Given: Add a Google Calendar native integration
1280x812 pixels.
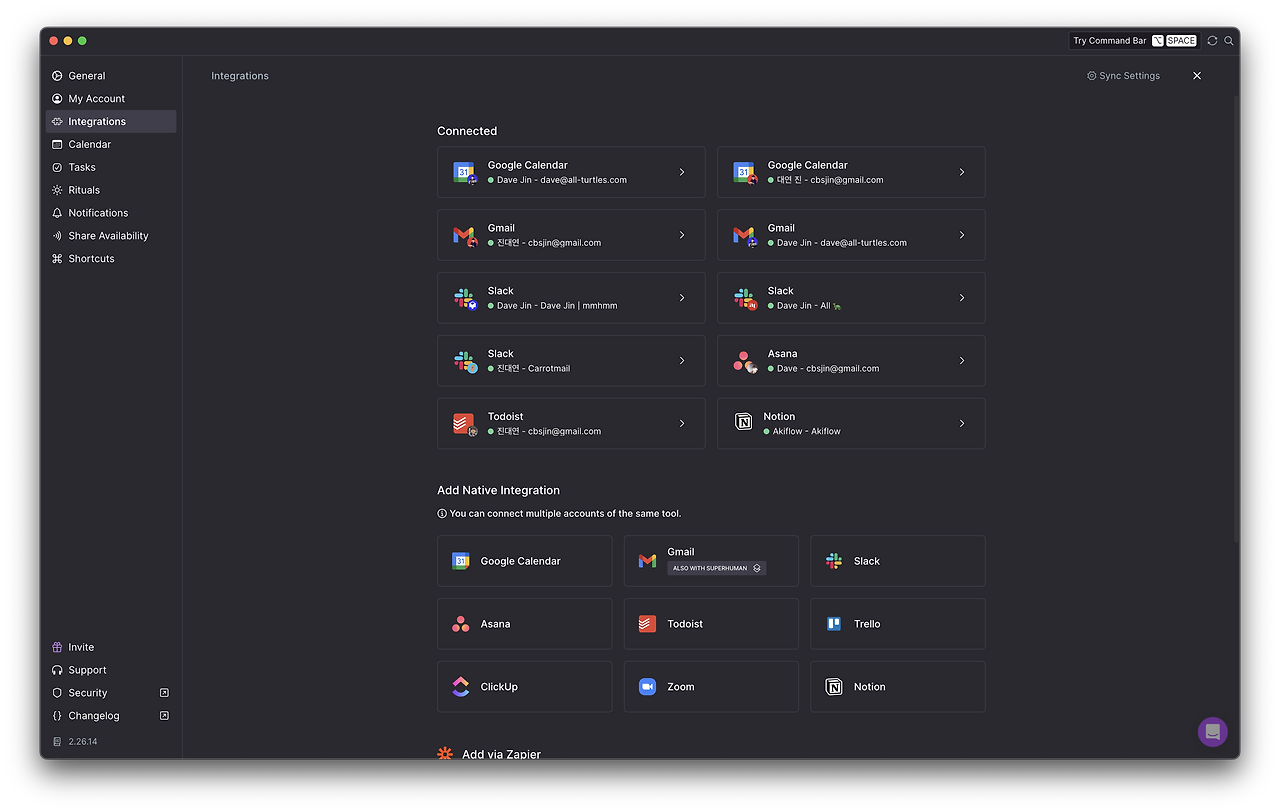Looking at the screenshot, I should [524, 561].
